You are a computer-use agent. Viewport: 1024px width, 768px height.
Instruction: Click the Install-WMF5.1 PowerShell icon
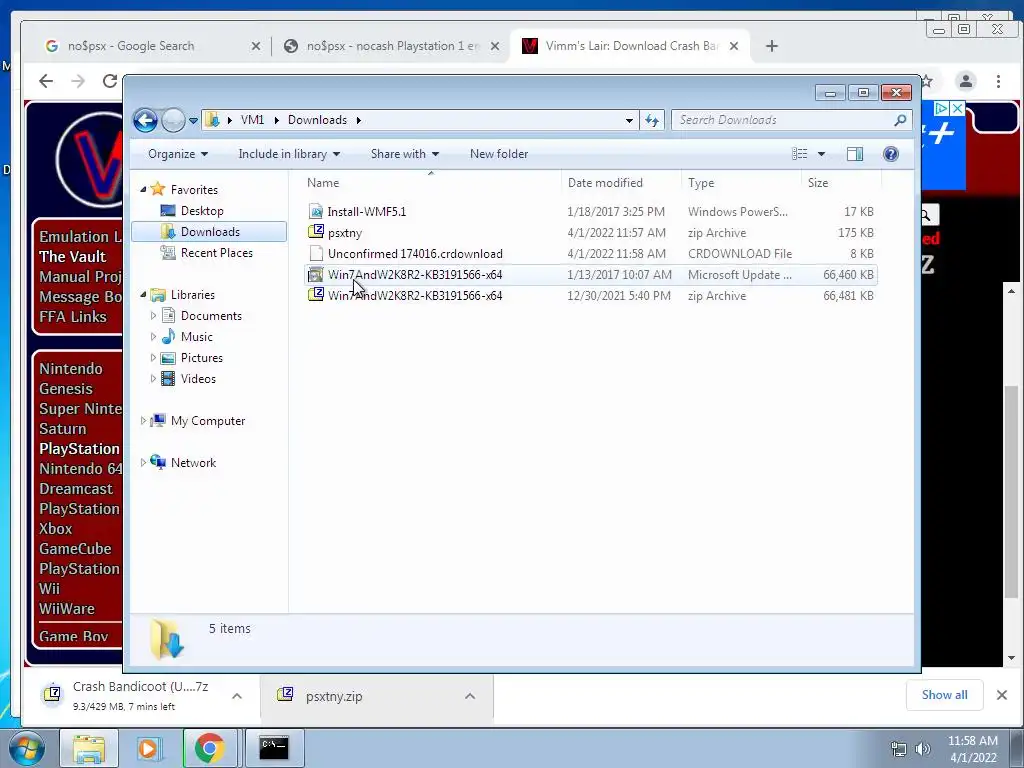pyautogui.click(x=316, y=212)
